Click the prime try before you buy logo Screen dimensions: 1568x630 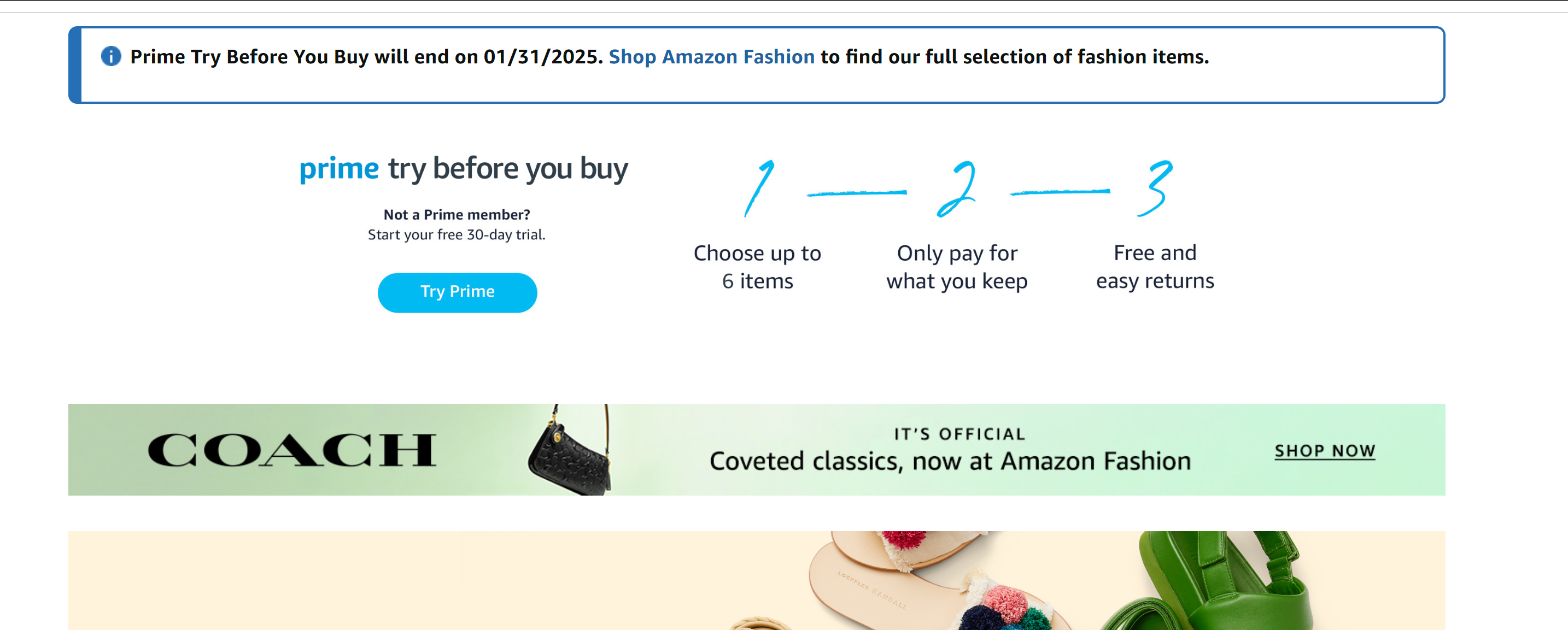pos(463,168)
